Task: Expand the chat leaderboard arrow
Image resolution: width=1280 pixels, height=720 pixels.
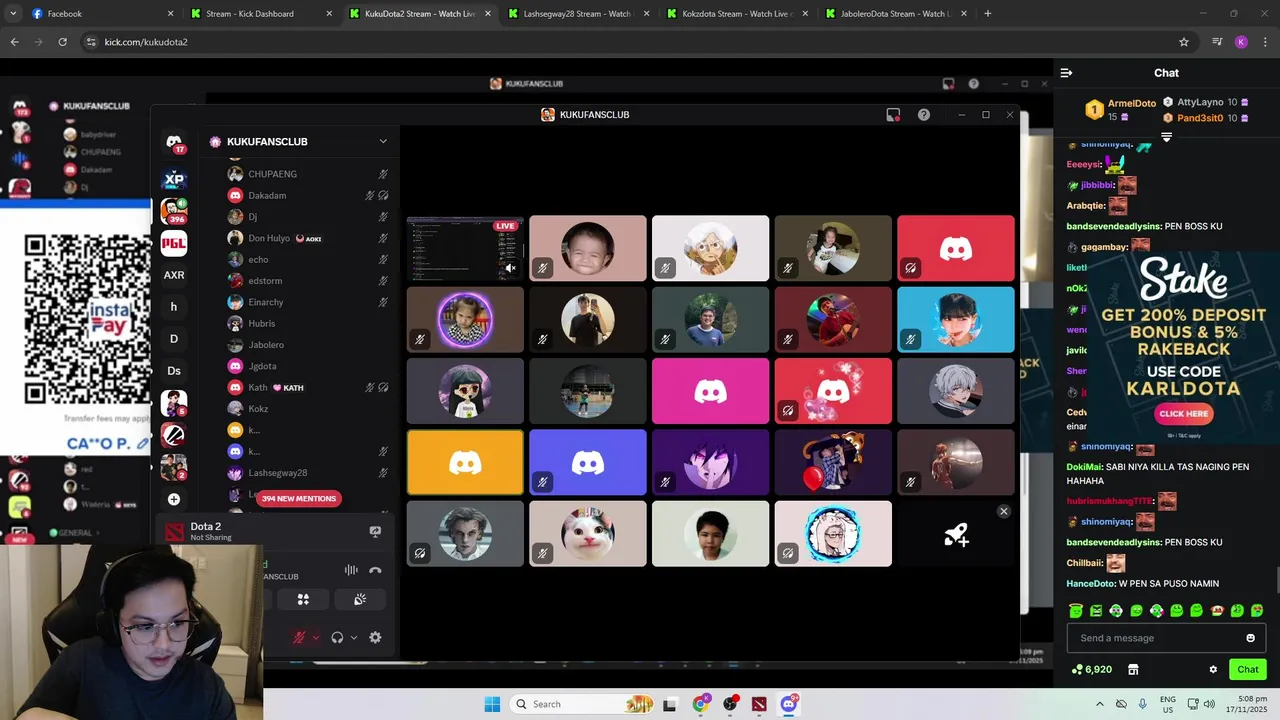Action: click(x=1166, y=137)
